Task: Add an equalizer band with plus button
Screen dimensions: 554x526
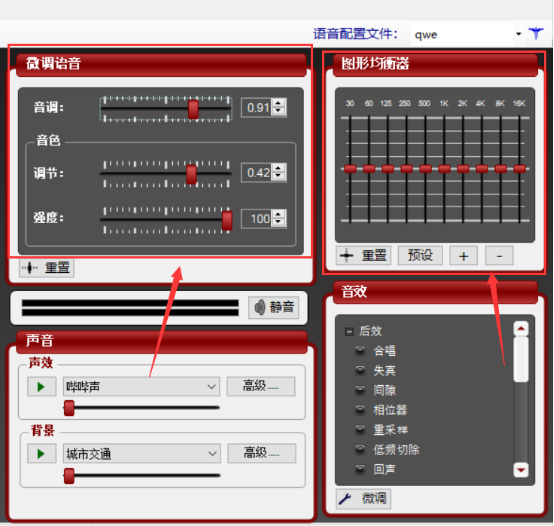Action: pos(464,256)
